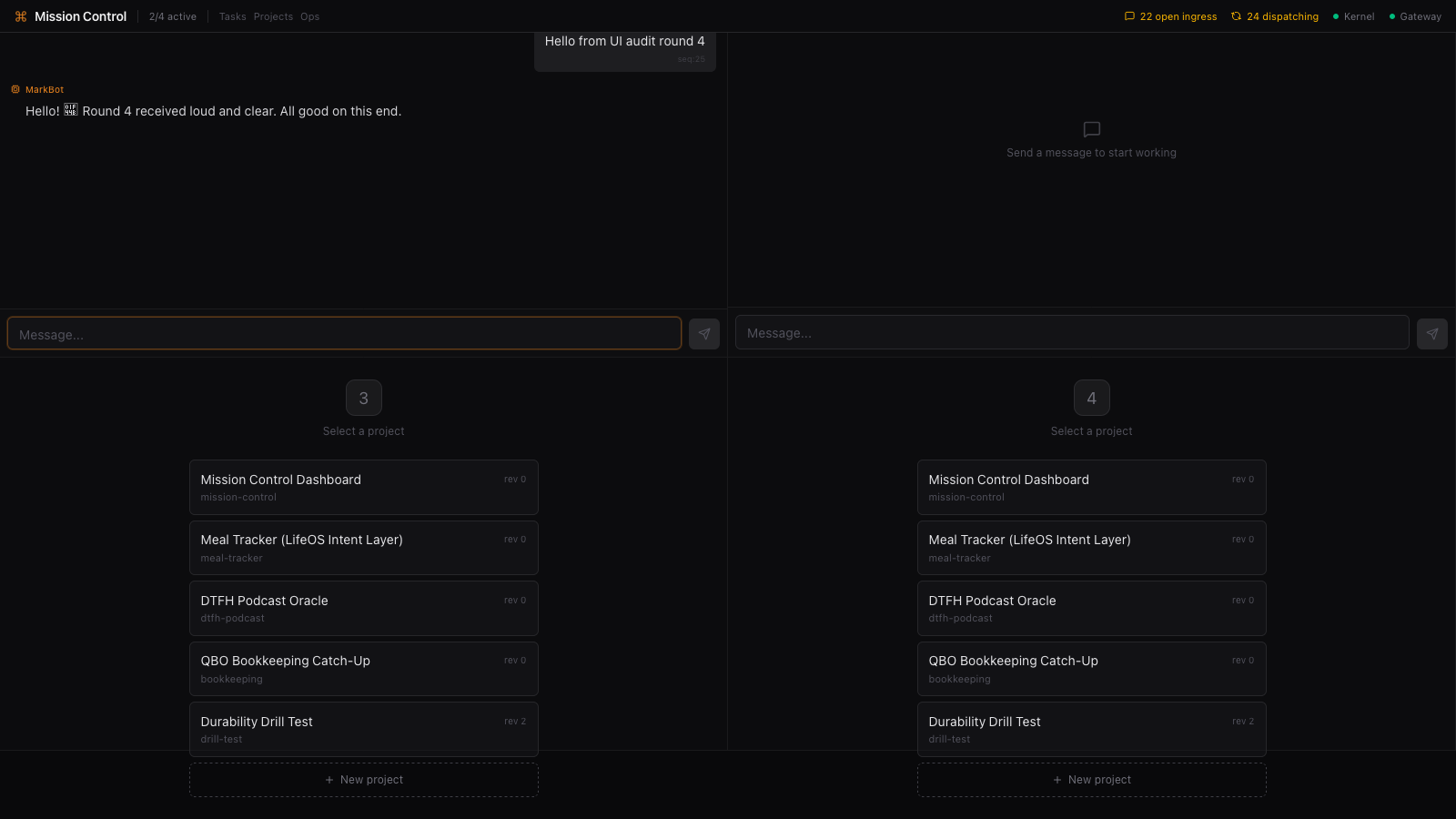Select QBO Bookkeeping Catch-Up in pane 3

364,669
